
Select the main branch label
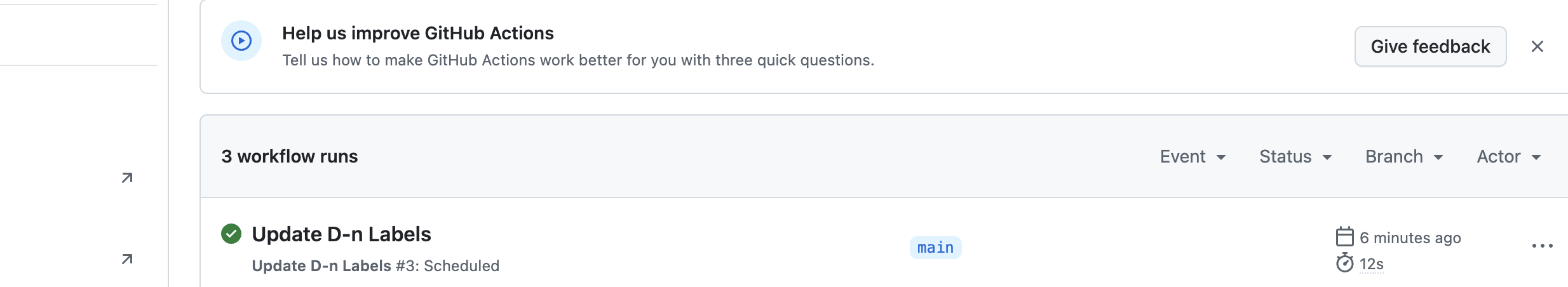pos(935,248)
